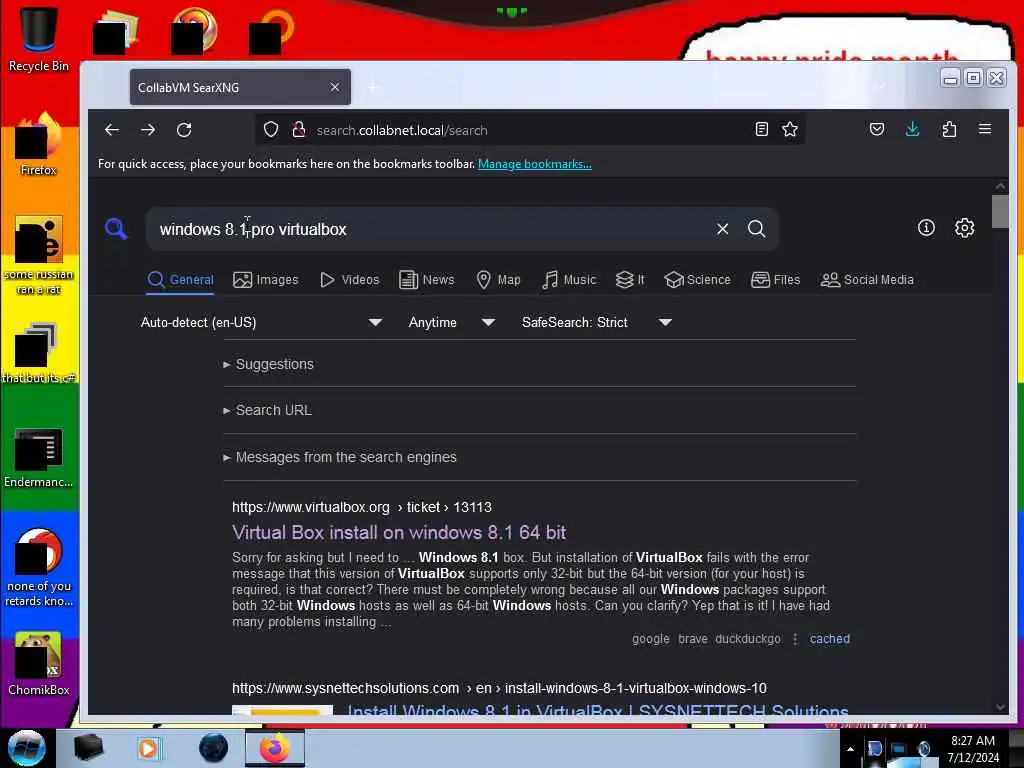Click the insecure connection padlock icon
The image size is (1024, 768).
299,130
